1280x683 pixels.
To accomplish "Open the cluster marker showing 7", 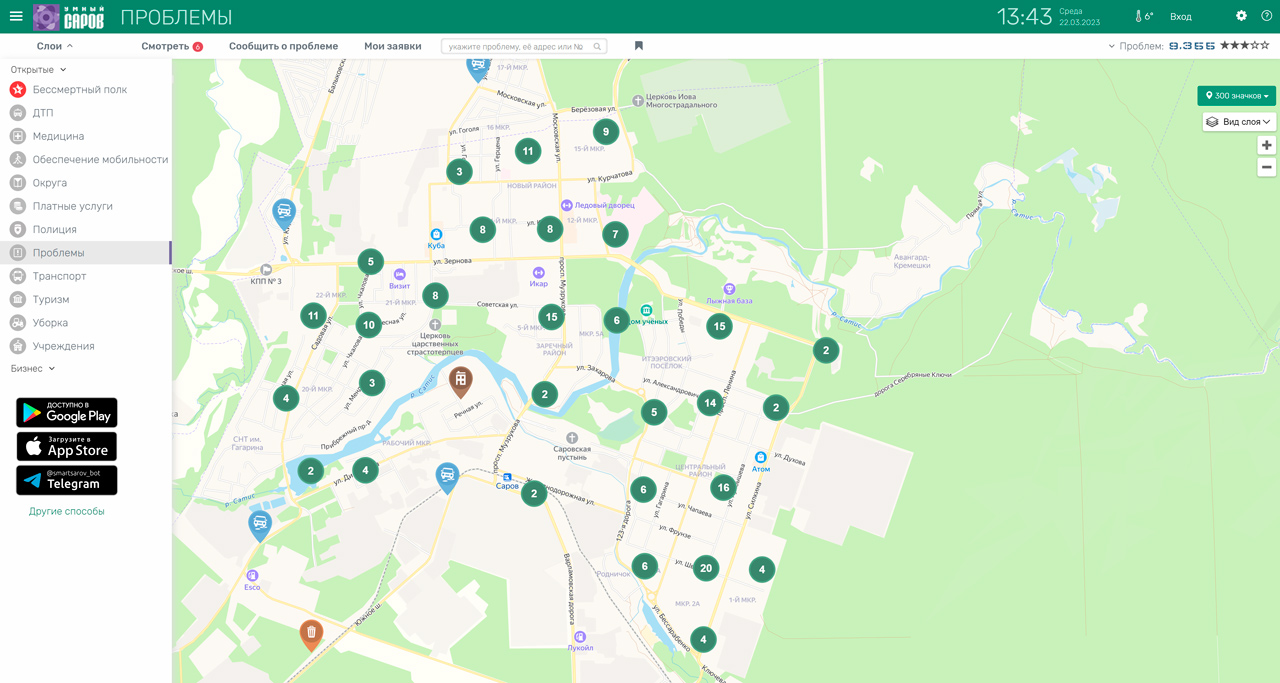I will [615, 235].
